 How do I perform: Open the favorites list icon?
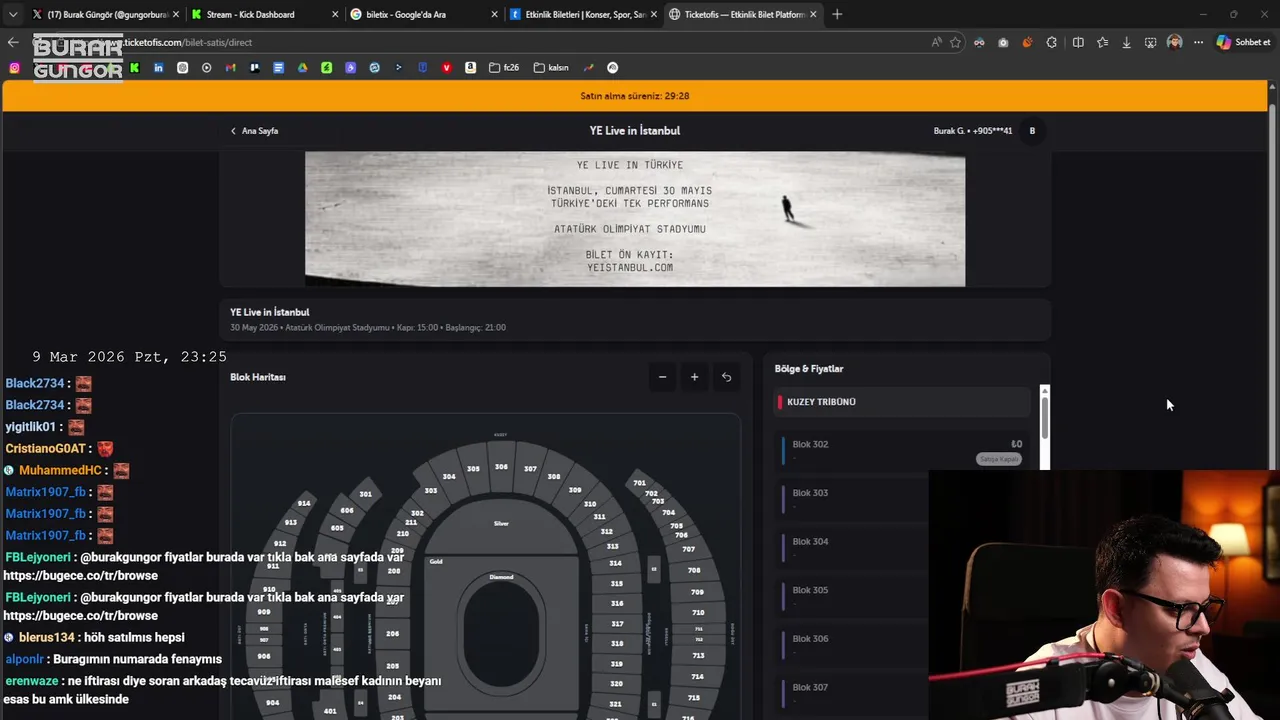click(x=1102, y=42)
